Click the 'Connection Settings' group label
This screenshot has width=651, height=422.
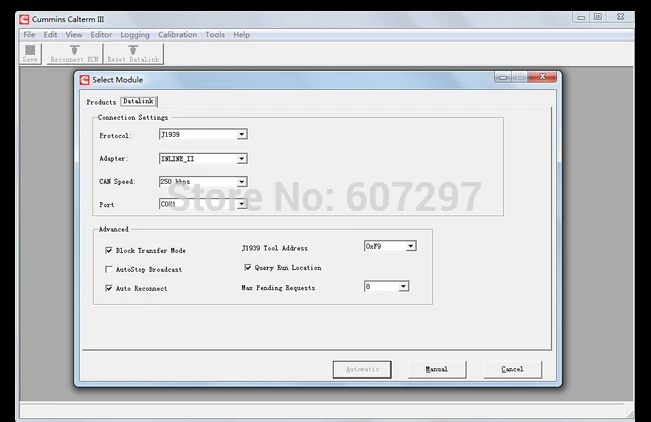[x=133, y=118]
